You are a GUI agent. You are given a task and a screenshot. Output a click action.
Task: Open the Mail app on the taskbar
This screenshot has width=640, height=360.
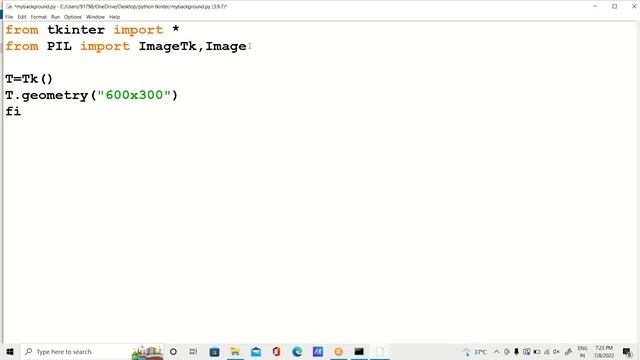[x=256, y=351]
